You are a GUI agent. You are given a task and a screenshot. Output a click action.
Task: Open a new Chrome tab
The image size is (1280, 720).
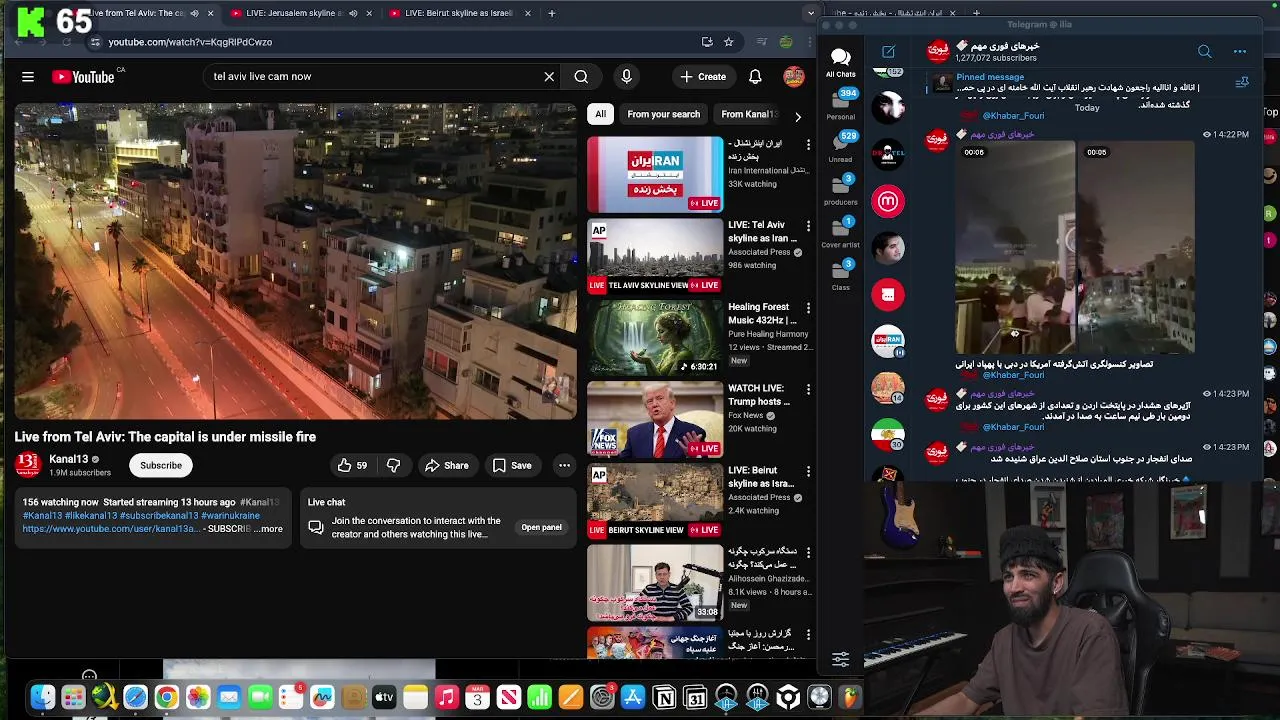tap(552, 13)
